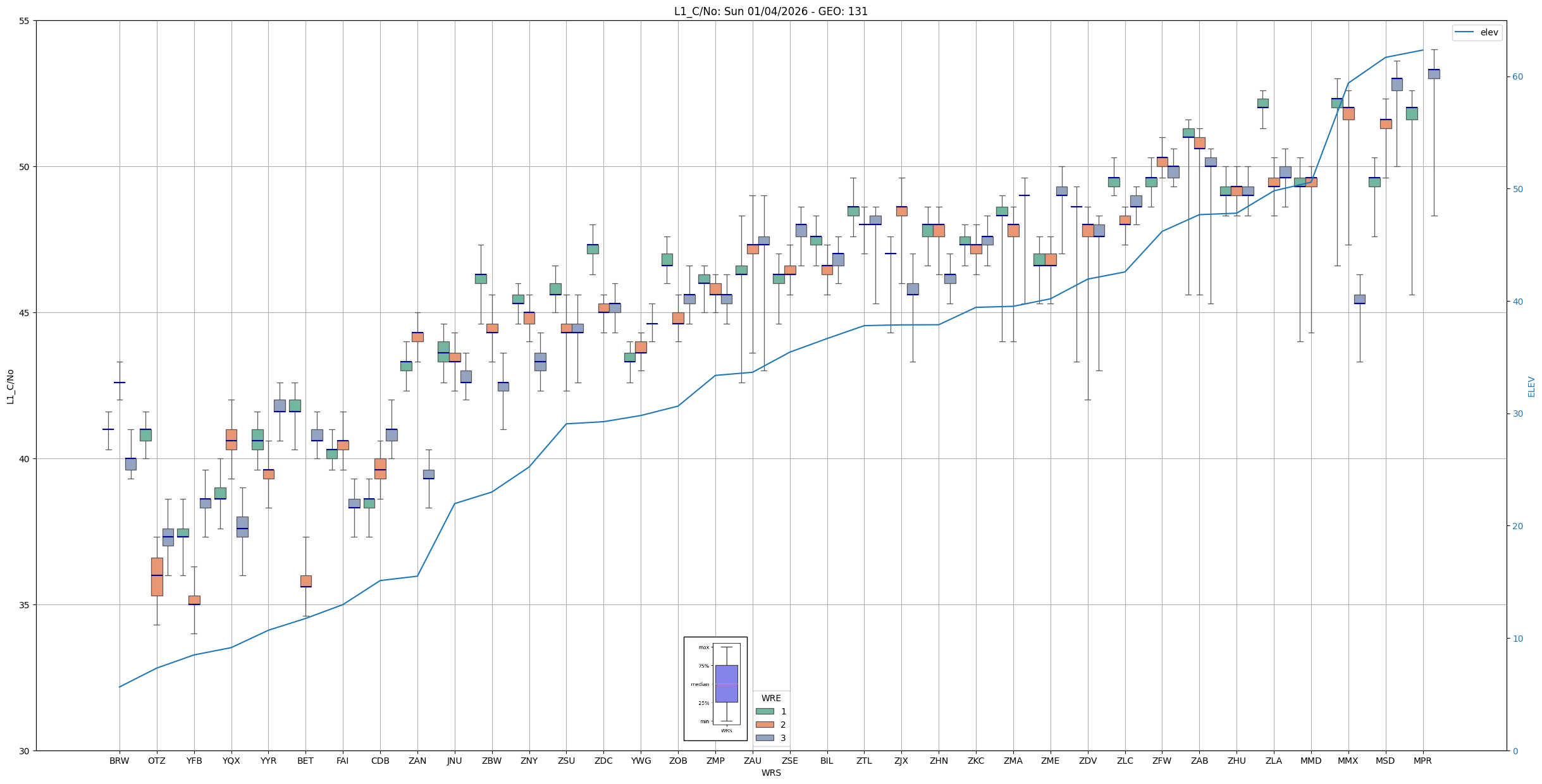Click the boxplot explanation inset diagram

(715, 689)
